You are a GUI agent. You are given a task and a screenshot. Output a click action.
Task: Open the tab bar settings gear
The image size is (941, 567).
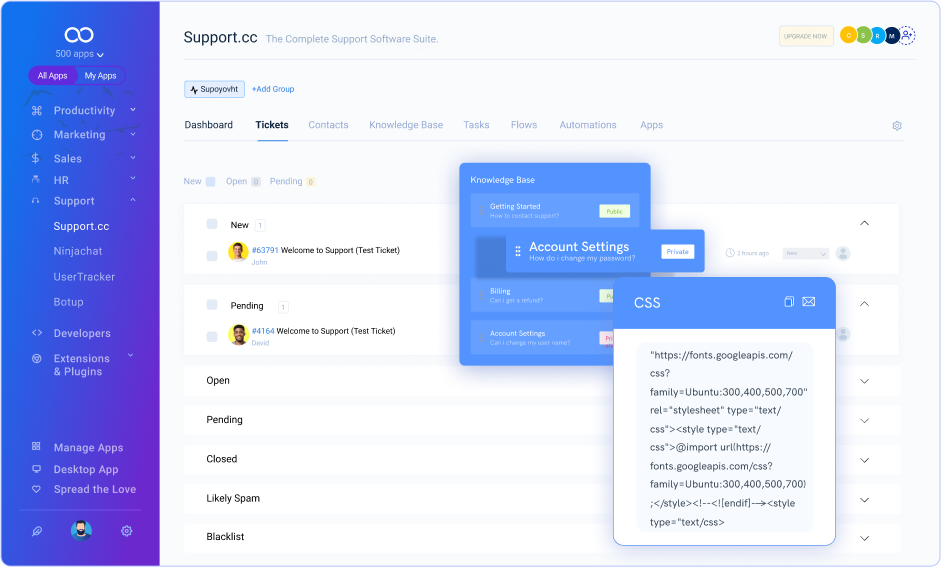pos(897,126)
